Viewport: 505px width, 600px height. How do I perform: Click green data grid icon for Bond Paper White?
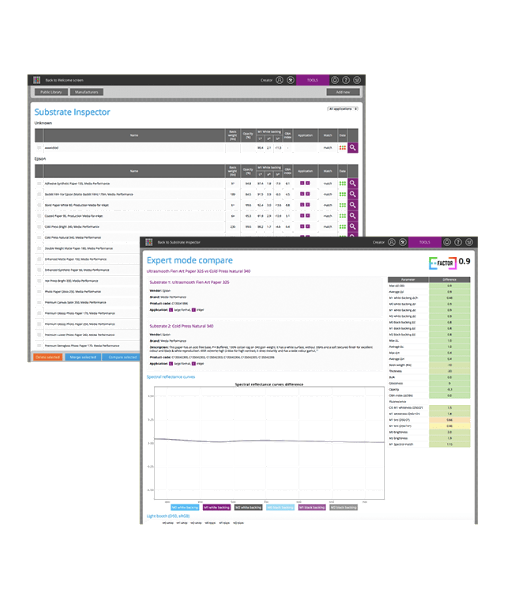[342, 205]
